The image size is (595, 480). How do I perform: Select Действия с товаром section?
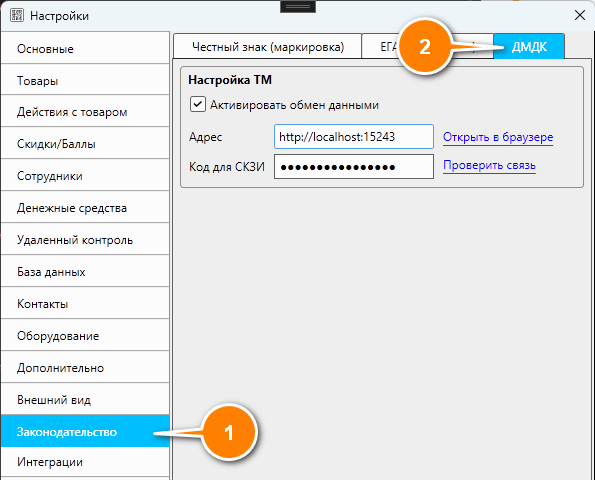click(85, 112)
